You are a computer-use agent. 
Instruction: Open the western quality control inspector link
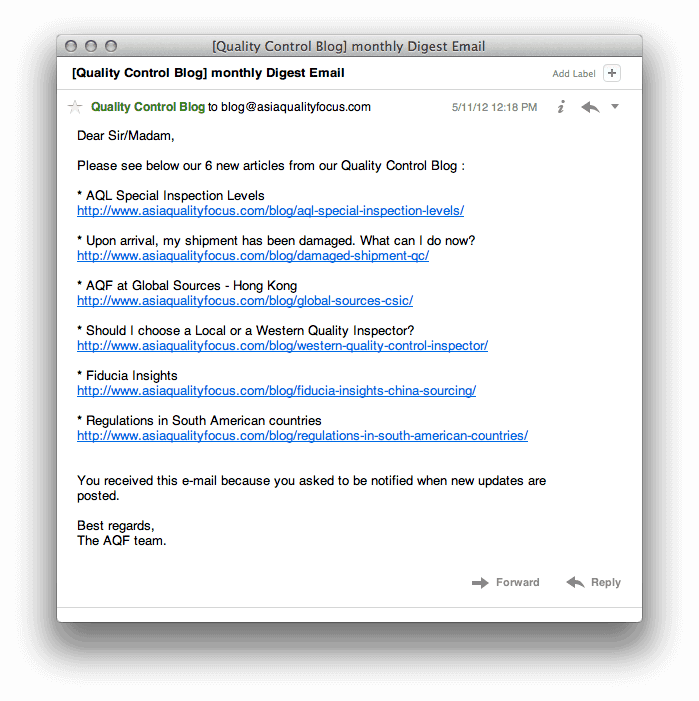point(282,346)
